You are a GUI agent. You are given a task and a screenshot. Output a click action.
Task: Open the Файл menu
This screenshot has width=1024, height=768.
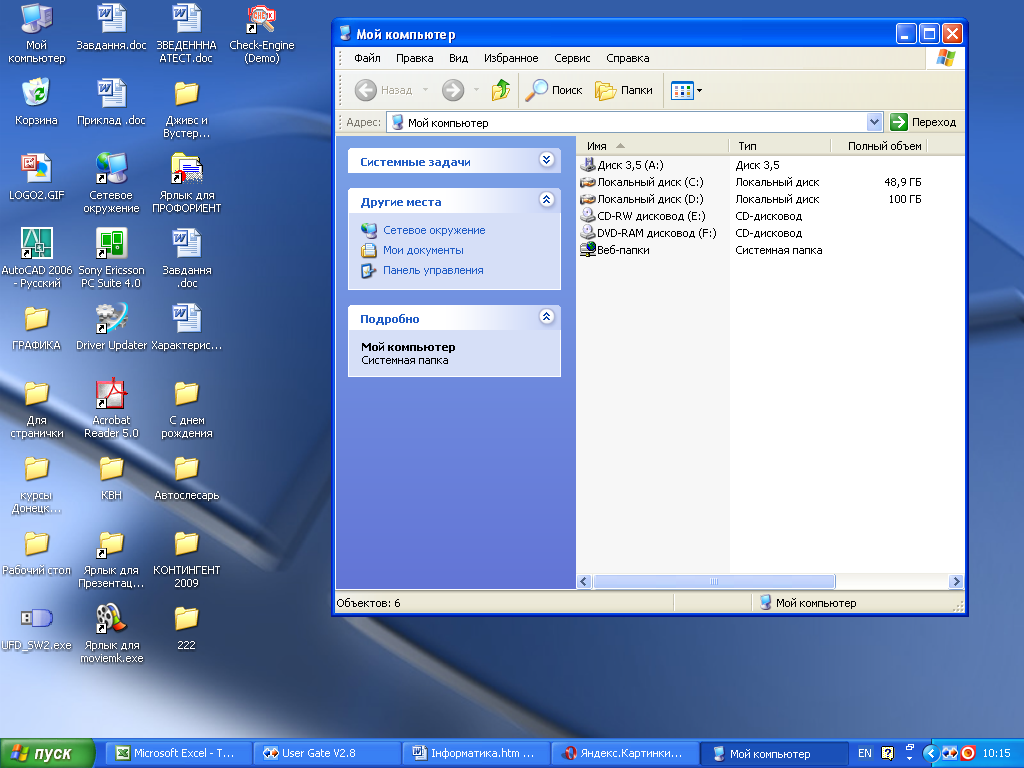click(367, 58)
